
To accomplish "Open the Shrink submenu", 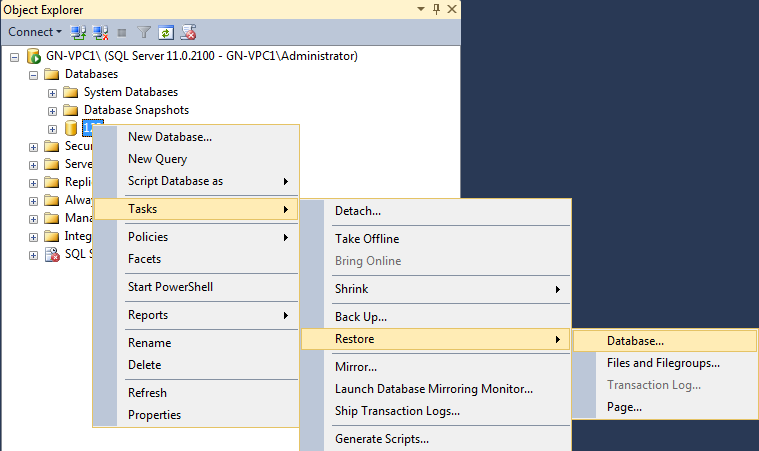I will (352, 289).
